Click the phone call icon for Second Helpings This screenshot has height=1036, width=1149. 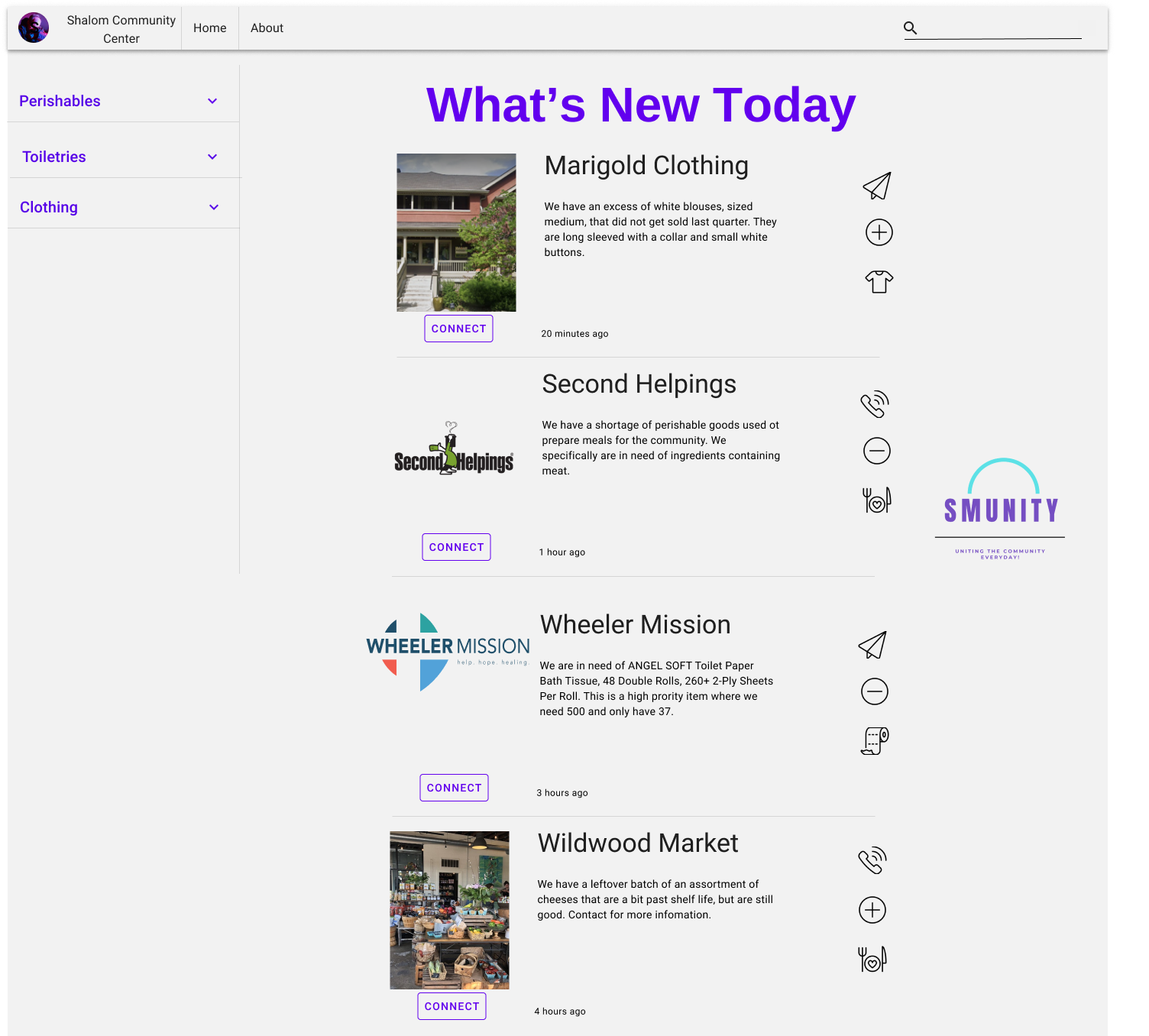(x=875, y=404)
